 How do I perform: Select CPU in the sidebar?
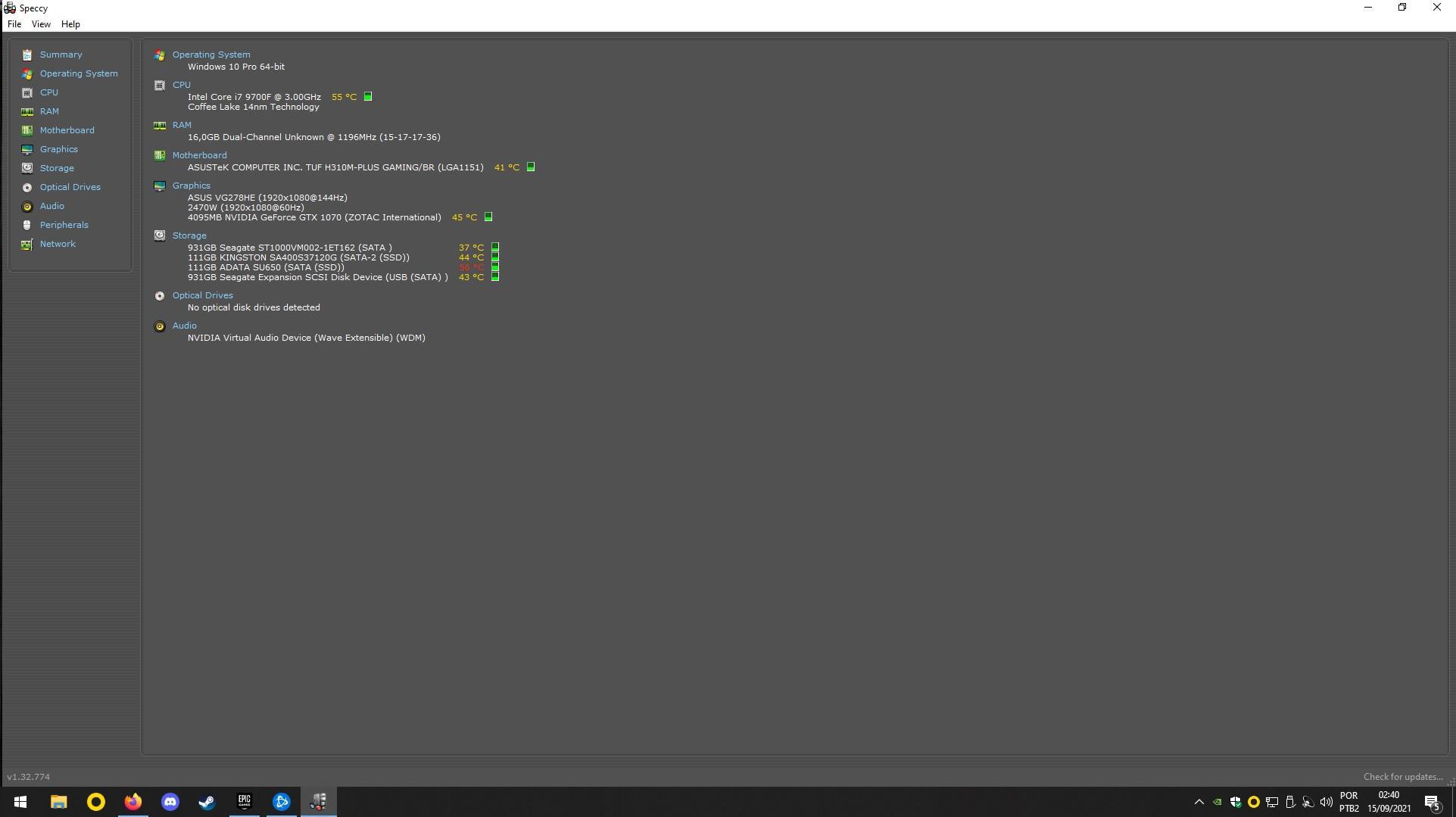[x=49, y=92]
